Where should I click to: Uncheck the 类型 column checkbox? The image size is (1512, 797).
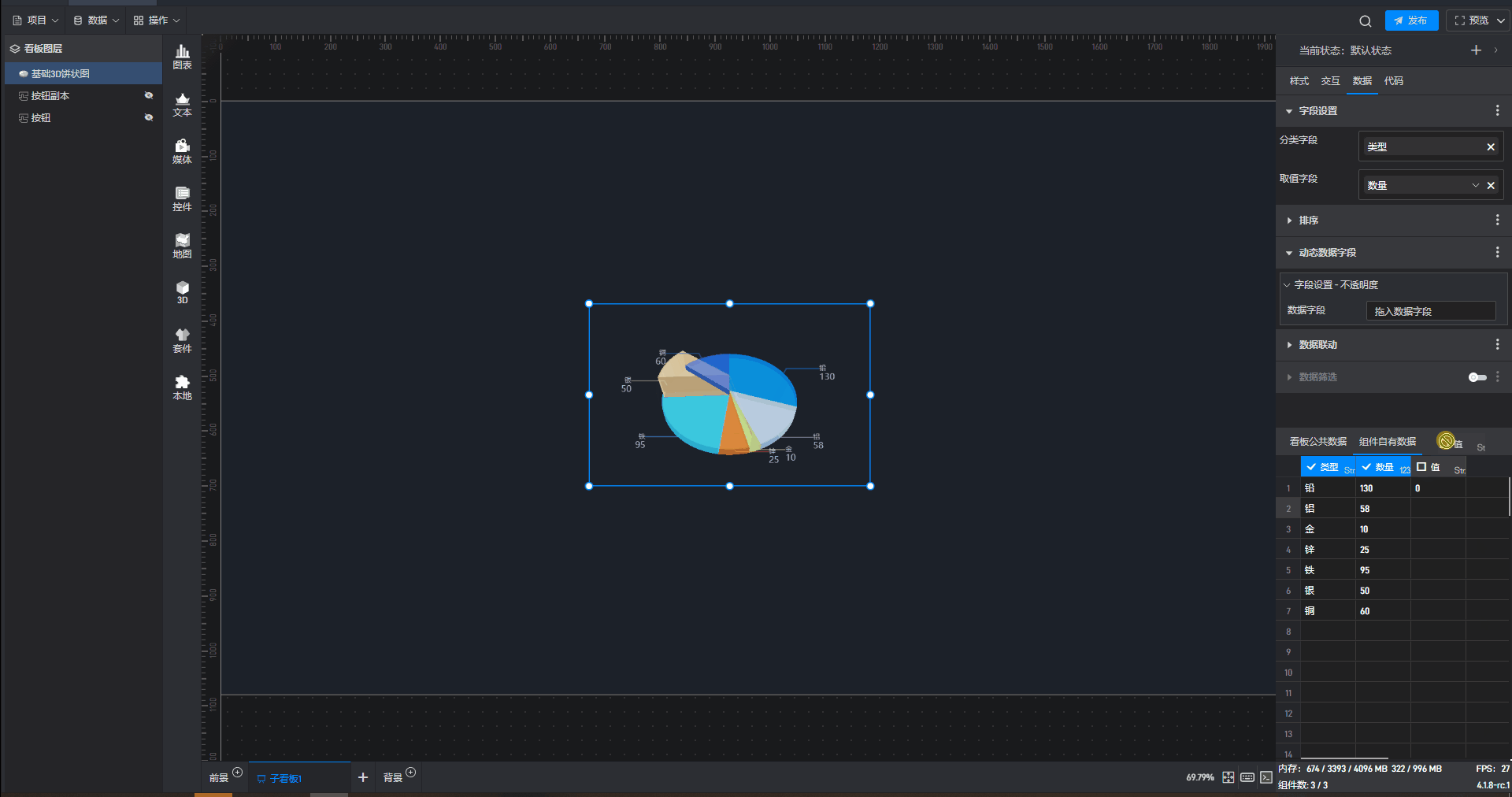[1311, 467]
